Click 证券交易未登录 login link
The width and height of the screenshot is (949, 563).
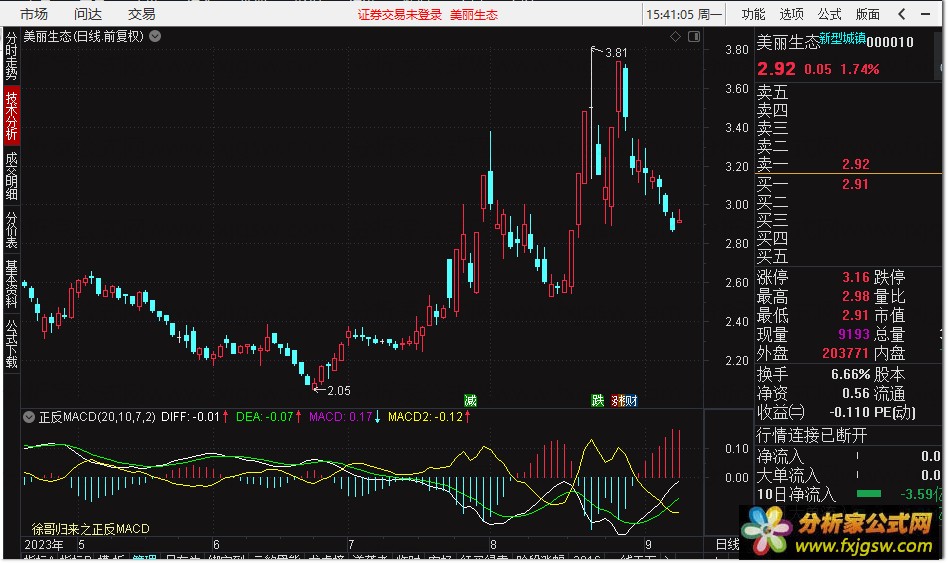point(399,15)
